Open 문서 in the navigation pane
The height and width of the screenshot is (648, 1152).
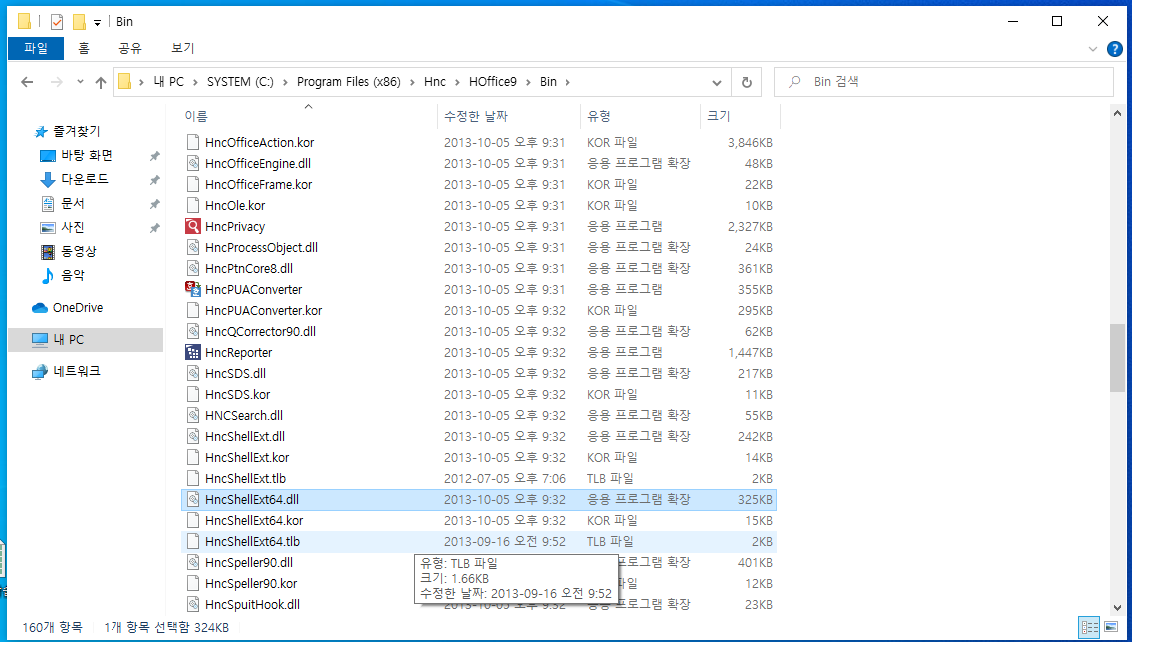tap(73, 204)
